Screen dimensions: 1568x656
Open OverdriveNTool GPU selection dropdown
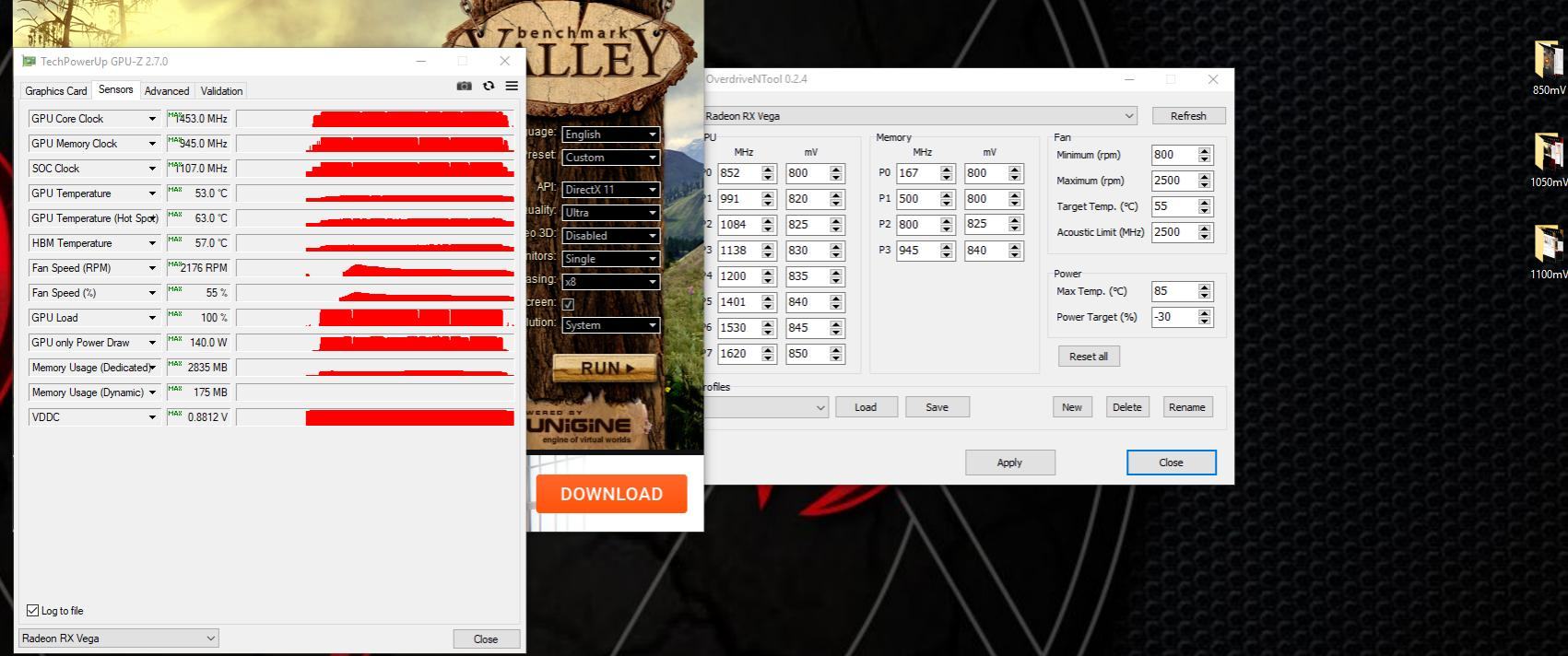click(x=920, y=116)
